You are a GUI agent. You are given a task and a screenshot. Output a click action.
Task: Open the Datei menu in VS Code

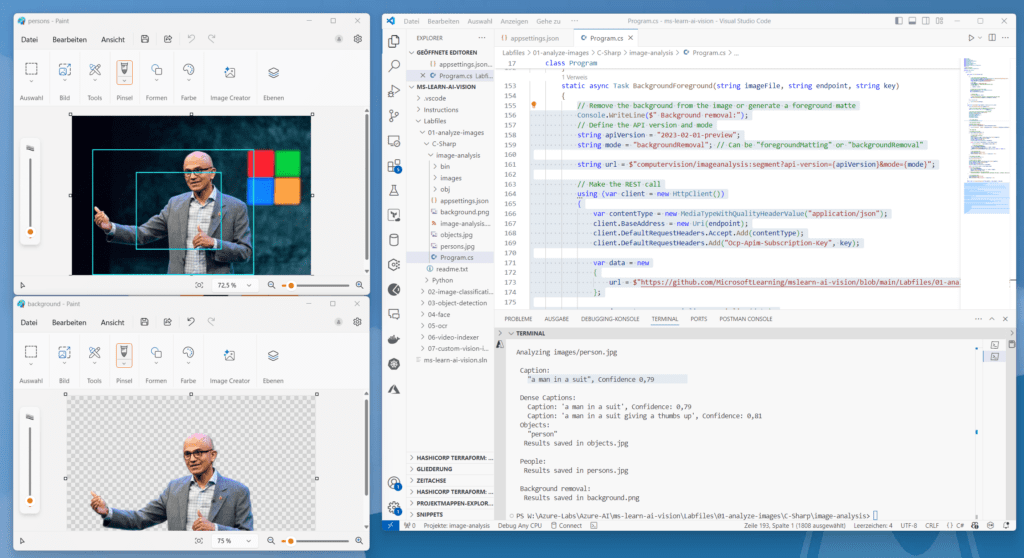(411, 21)
